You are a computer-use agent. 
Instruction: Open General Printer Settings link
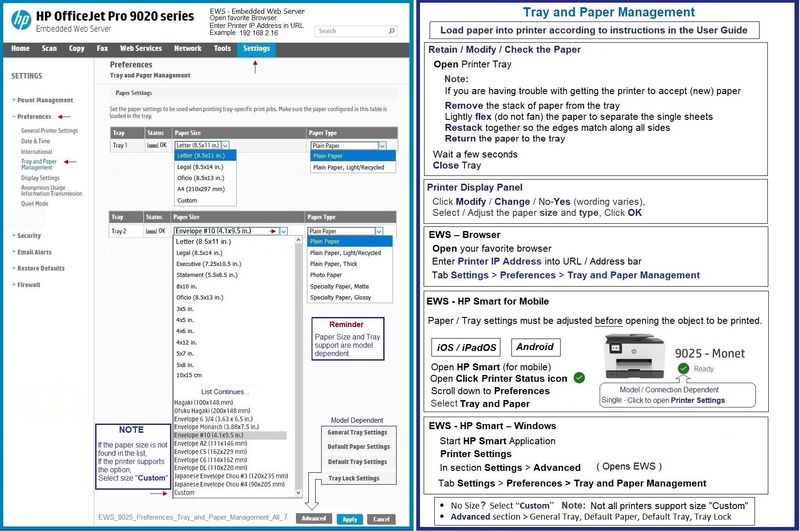[49, 131]
